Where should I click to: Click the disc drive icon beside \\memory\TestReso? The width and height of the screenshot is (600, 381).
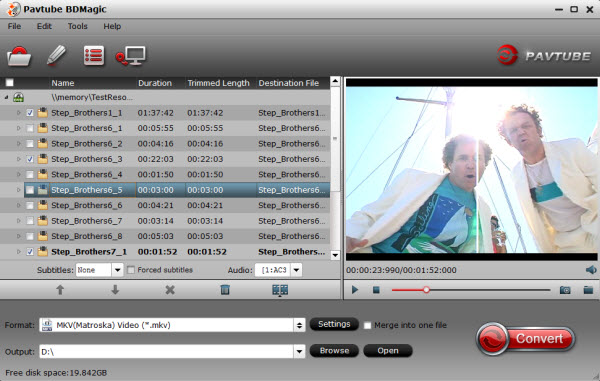18,97
